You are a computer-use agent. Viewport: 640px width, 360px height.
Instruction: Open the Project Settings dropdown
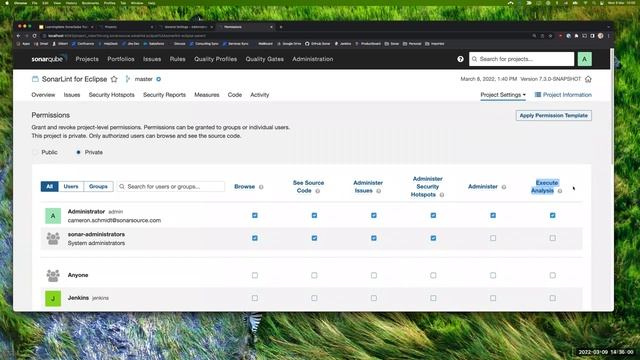pyautogui.click(x=503, y=95)
